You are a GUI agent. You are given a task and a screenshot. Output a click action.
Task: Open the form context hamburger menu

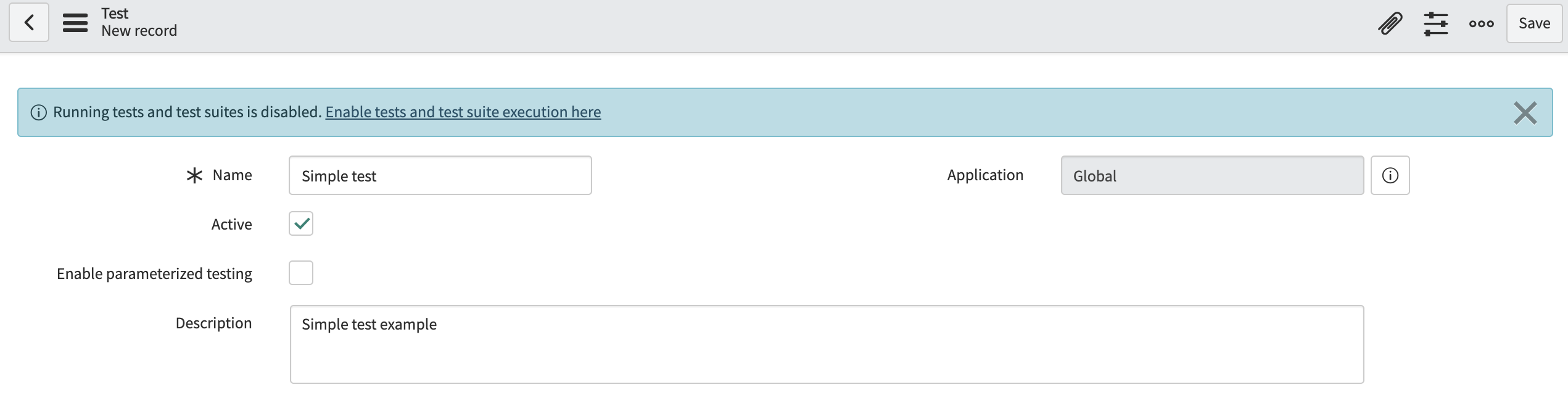click(x=75, y=23)
